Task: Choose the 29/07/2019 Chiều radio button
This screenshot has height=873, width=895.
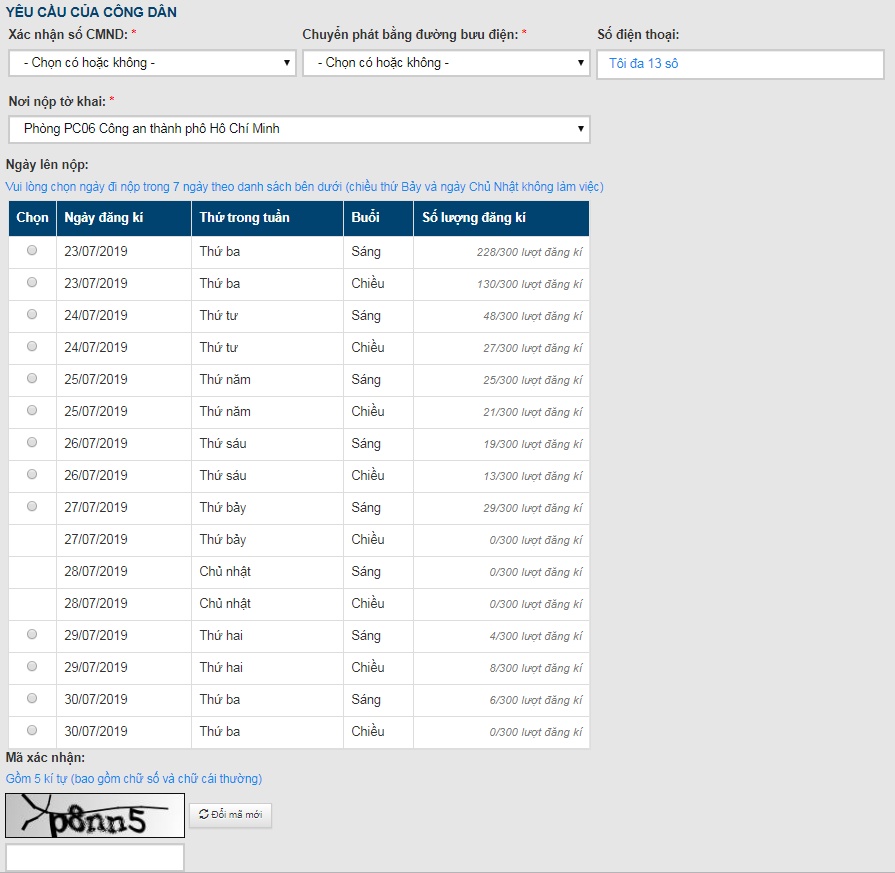Action: pos(32,666)
